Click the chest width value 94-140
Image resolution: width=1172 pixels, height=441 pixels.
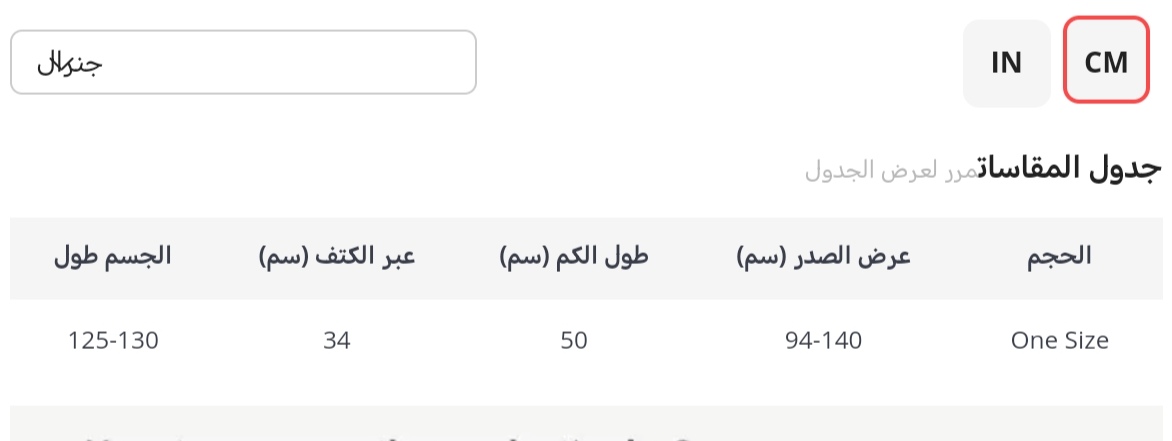(x=824, y=341)
